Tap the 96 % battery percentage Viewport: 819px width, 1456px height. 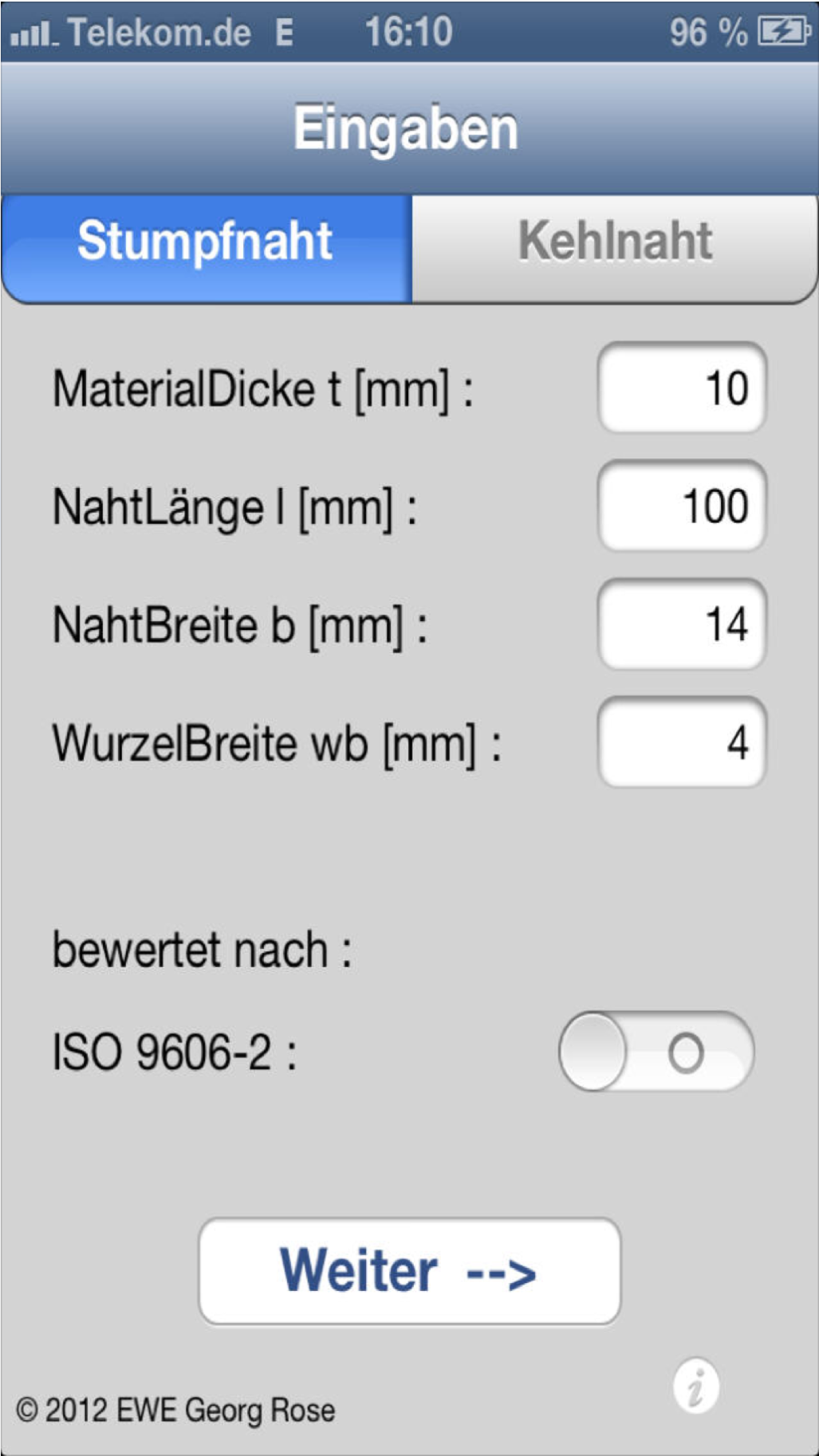point(708,33)
